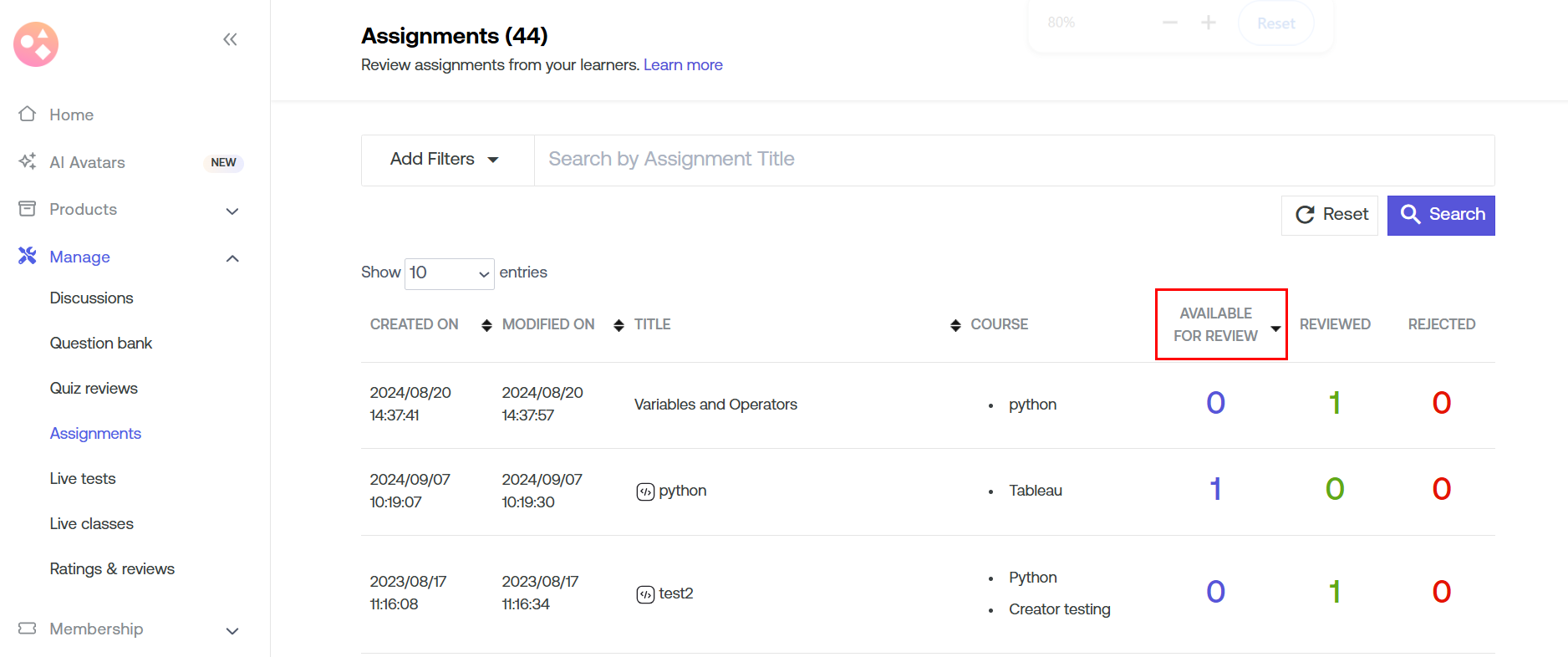Sort by Modified On column
This screenshot has width=1568, height=657.
pyautogui.click(x=619, y=325)
